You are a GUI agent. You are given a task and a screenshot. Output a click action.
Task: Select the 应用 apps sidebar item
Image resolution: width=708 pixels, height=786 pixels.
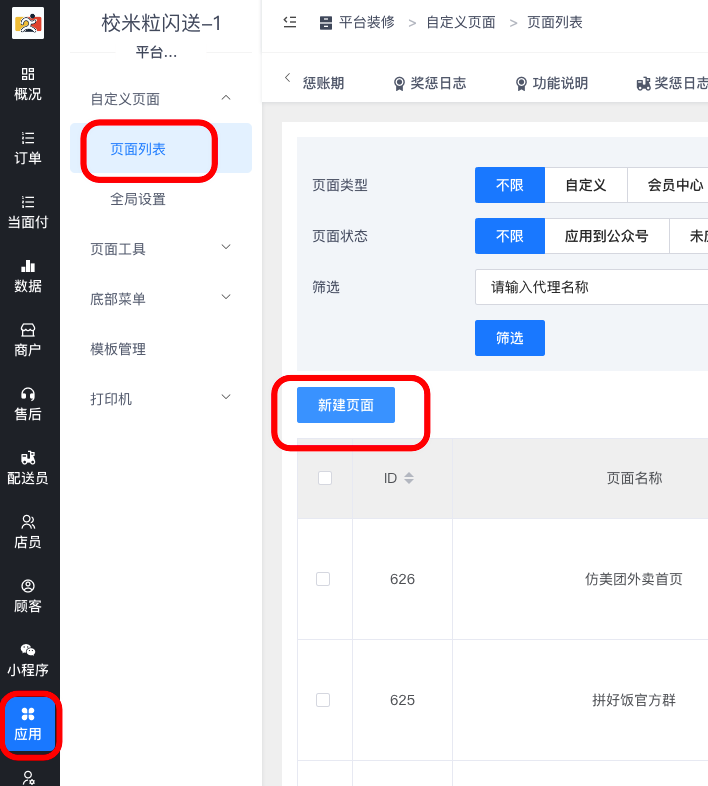28,724
